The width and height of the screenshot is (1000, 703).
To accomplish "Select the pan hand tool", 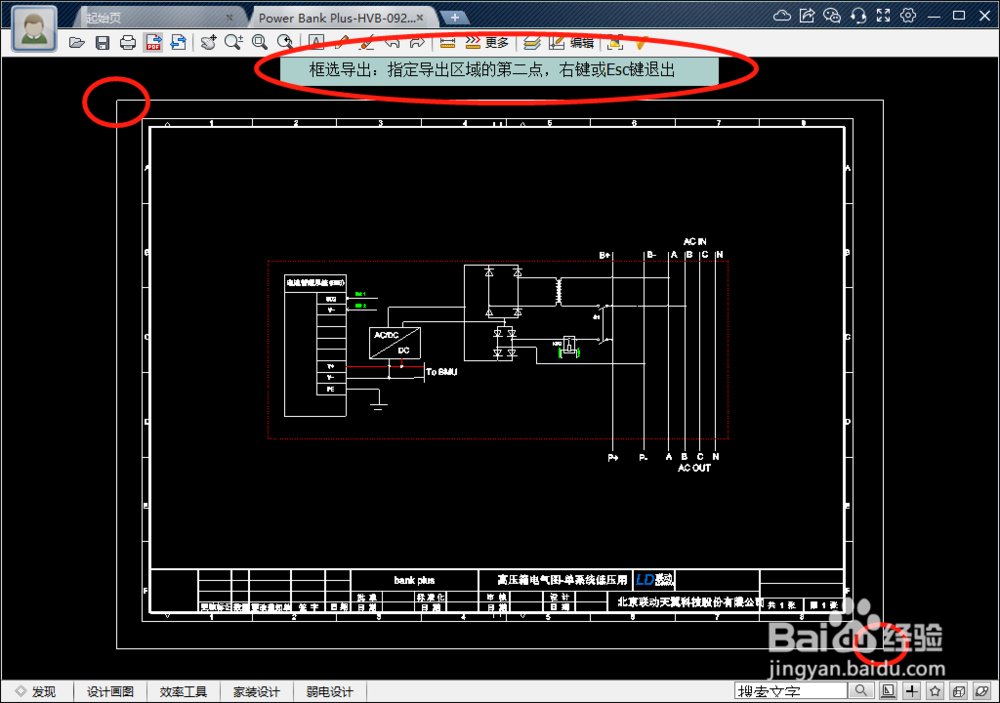I will click(209, 43).
